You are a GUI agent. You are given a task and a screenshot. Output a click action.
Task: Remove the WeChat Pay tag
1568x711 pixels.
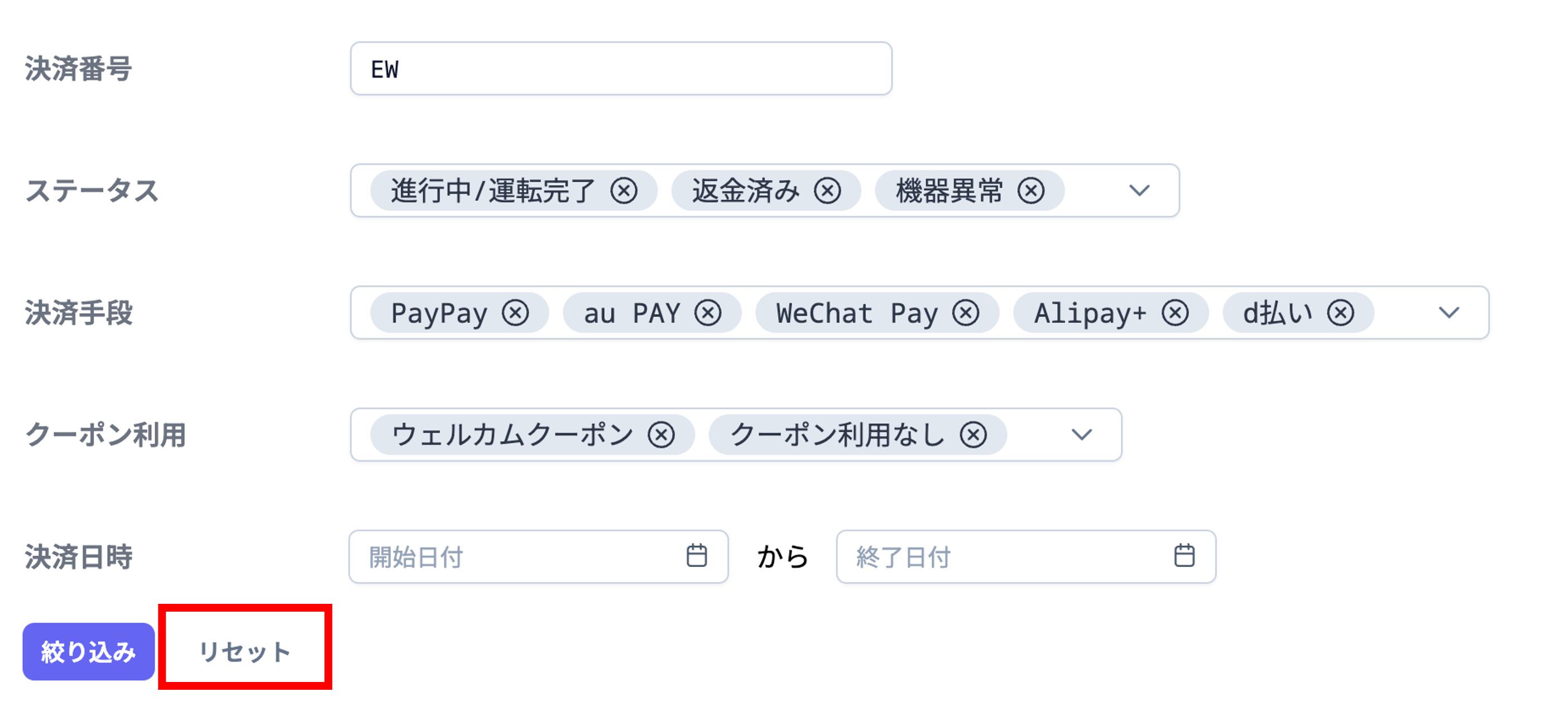click(966, 314)
